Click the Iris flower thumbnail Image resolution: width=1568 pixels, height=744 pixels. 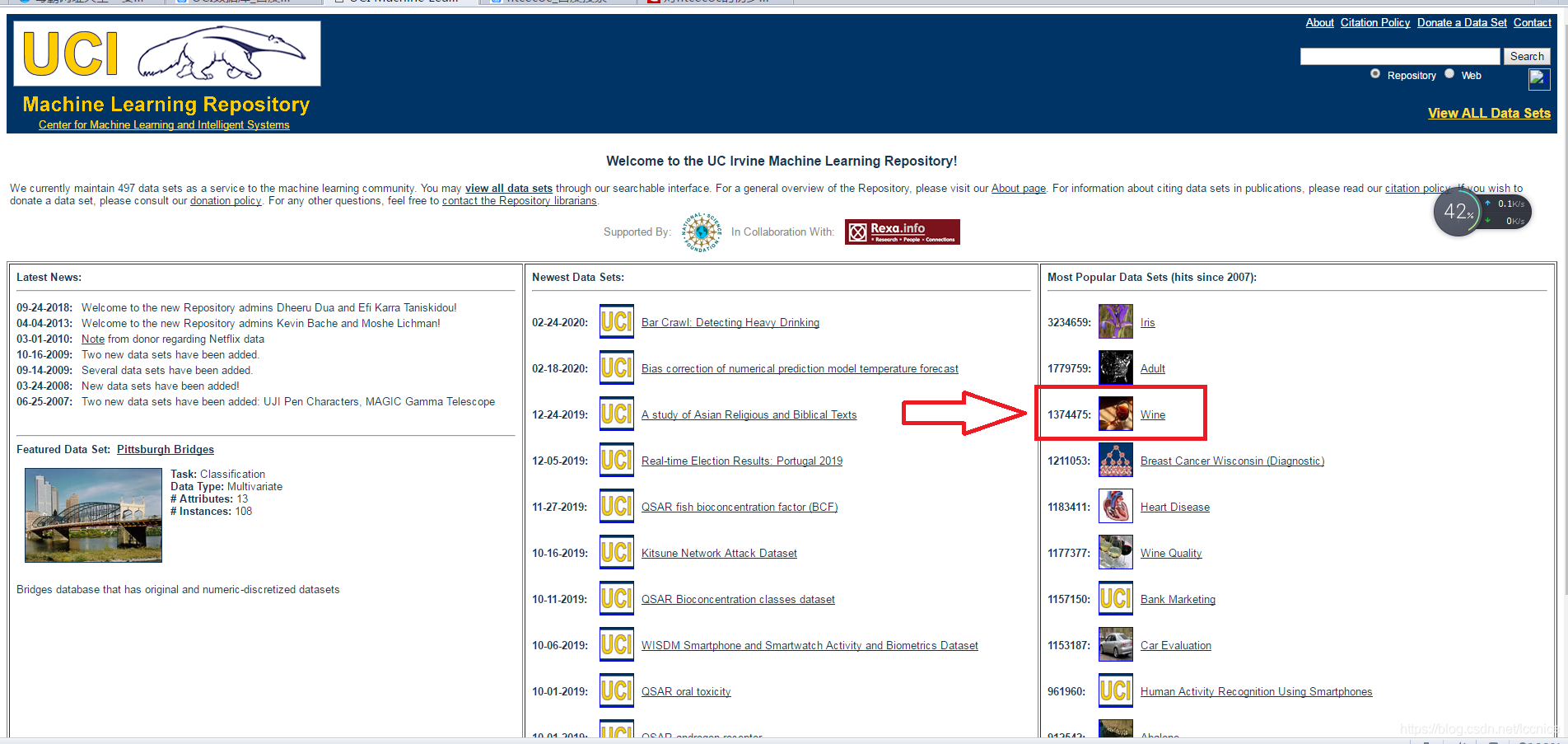coord(1116,322)
